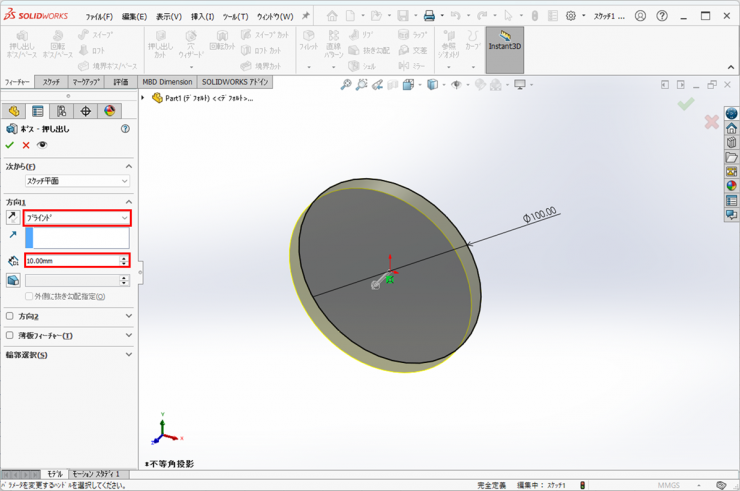Open the DisplayManager color sphere tab
740x491 pixels.
point(110,111)
